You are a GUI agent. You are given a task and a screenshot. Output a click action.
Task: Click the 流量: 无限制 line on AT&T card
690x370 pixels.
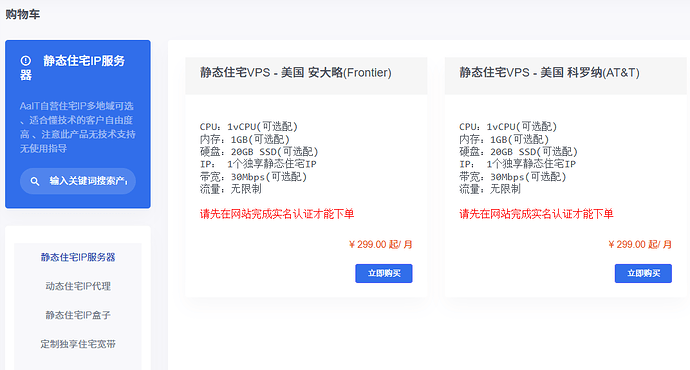click(490, 189)
